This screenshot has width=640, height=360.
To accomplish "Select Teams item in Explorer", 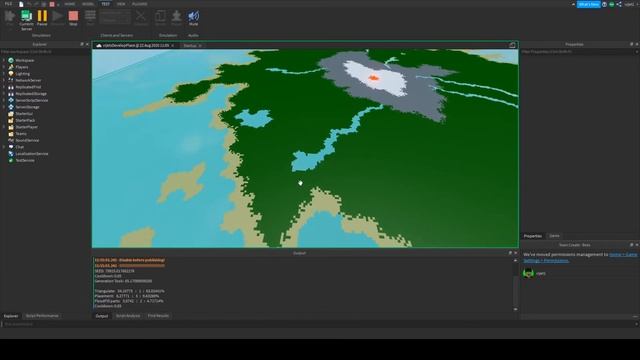I will (21, 134).
